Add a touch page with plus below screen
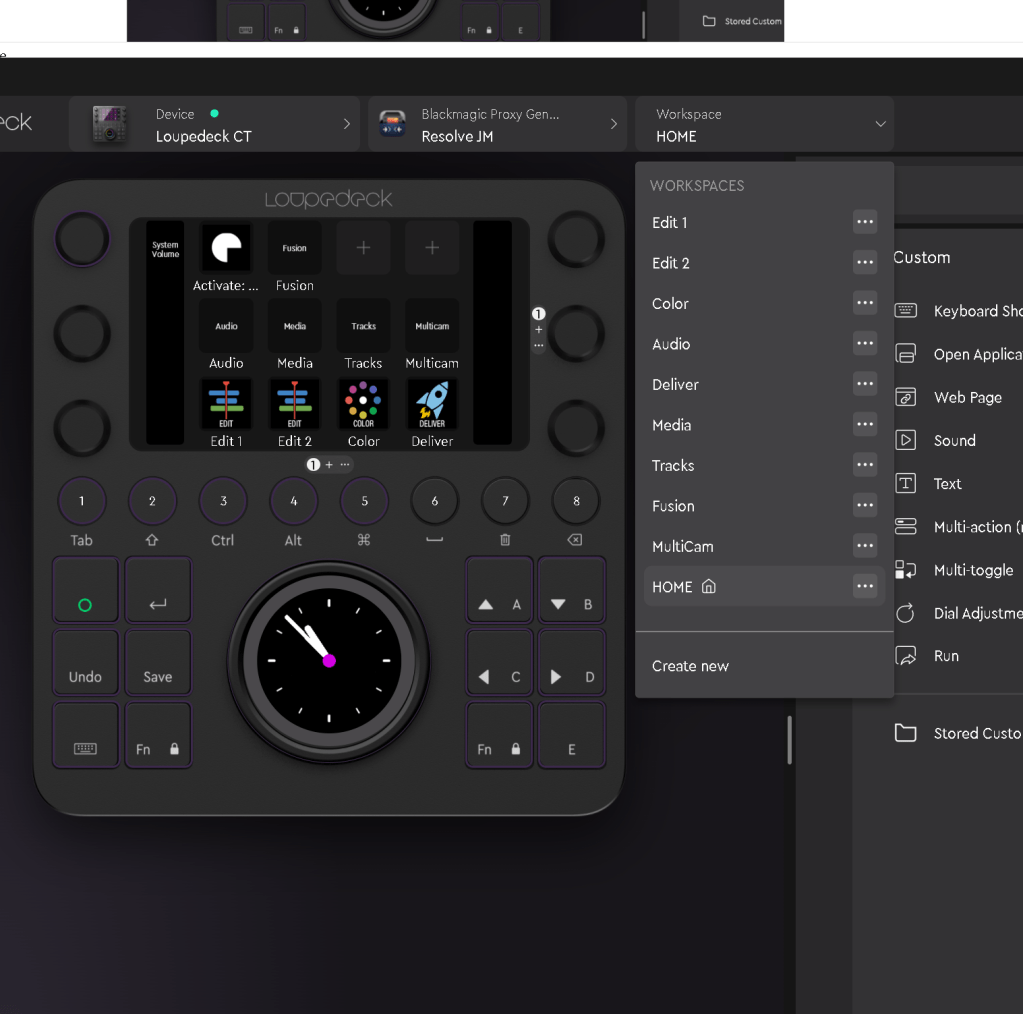 point(329,465)
